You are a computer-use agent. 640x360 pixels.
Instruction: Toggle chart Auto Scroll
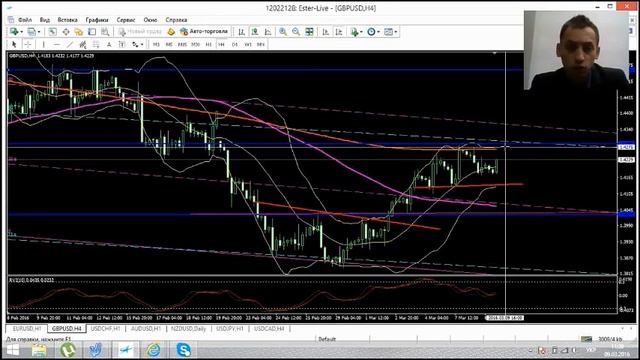pyautogui.click(x=326, y=32)
